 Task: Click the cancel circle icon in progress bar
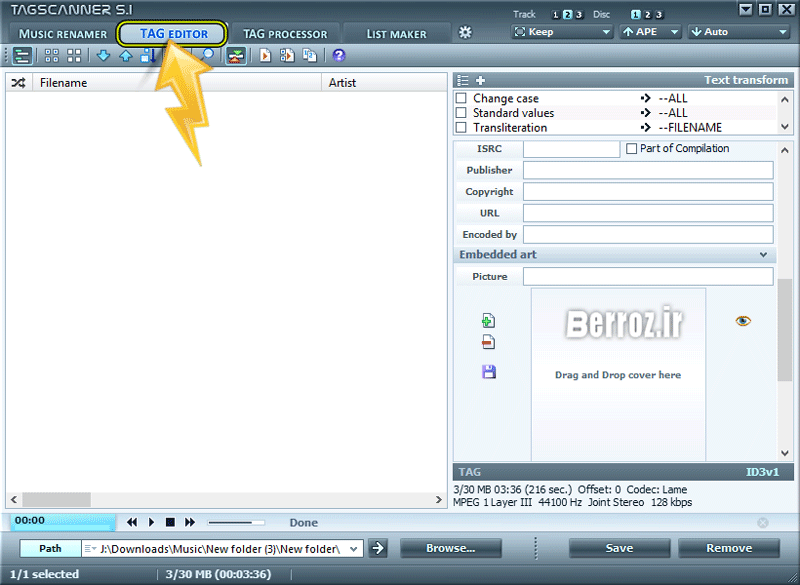point(763,522)
